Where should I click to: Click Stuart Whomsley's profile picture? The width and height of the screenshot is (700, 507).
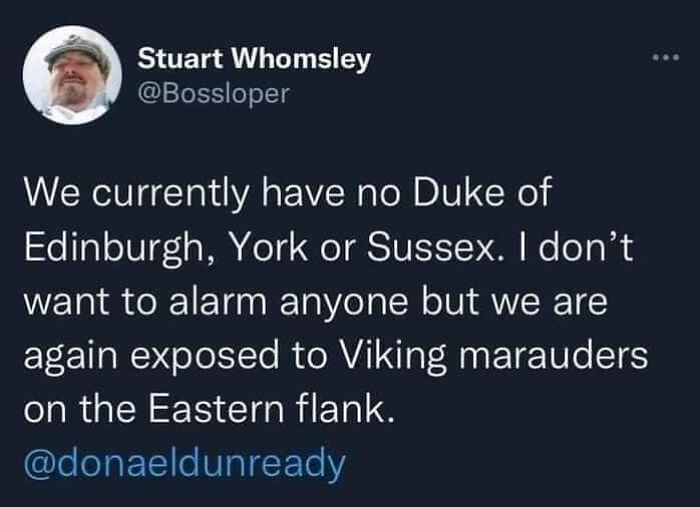pos(71,75)
